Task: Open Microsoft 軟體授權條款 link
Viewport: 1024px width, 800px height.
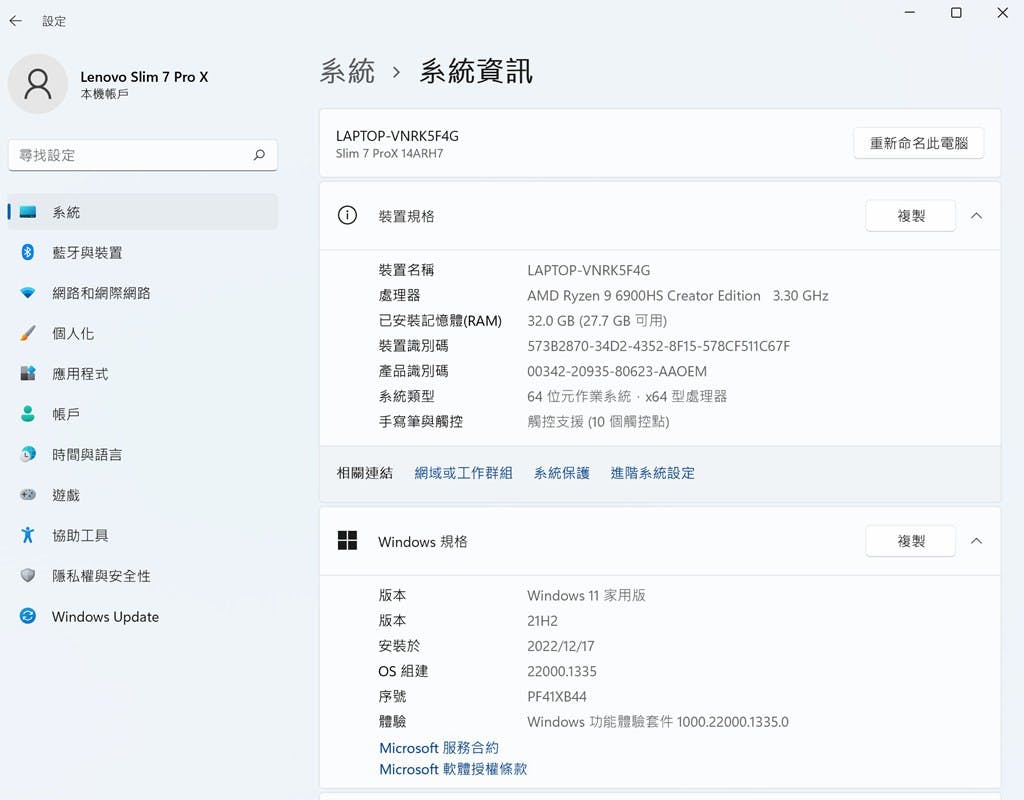Action: click(x=453, y=769)
